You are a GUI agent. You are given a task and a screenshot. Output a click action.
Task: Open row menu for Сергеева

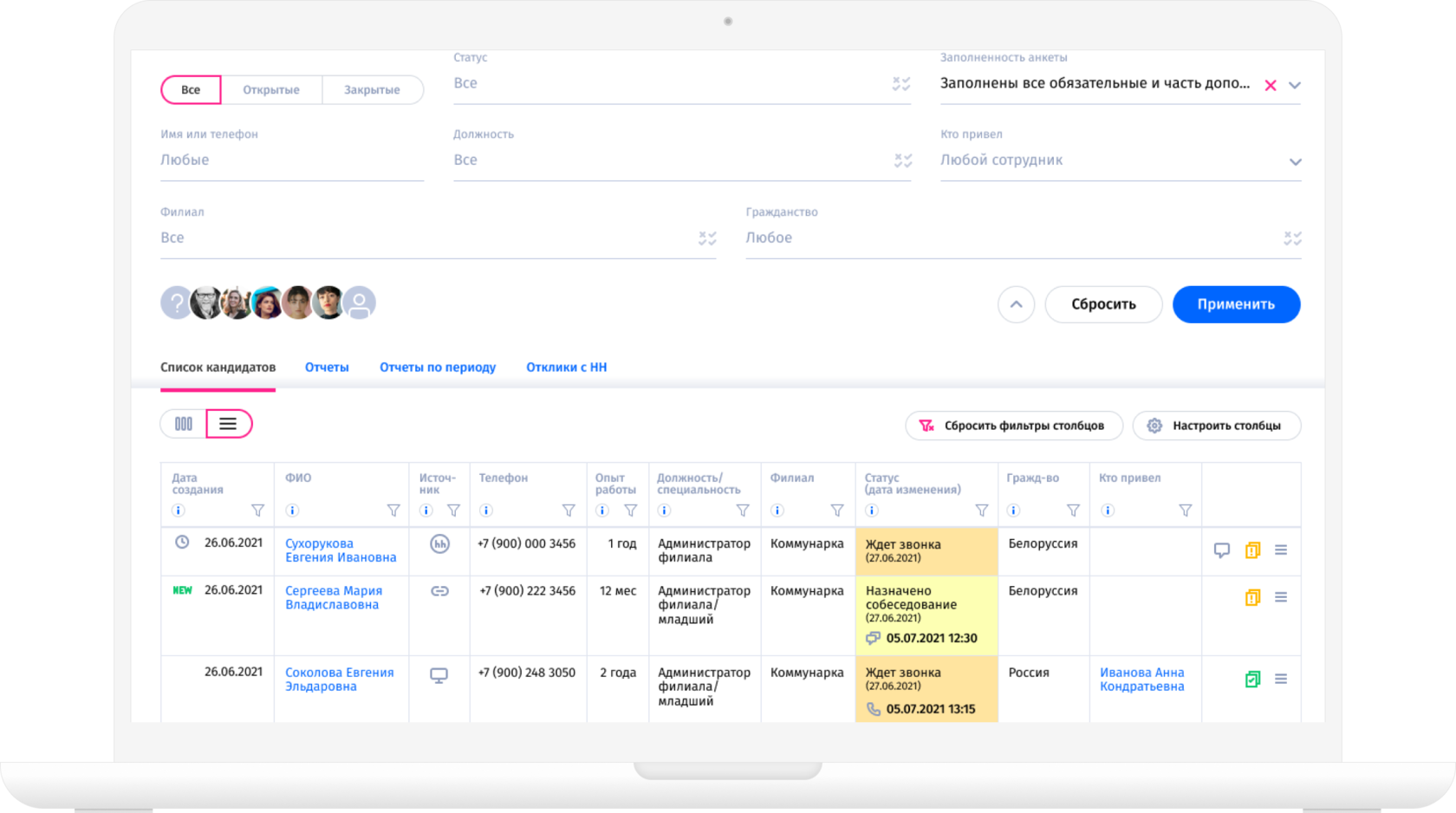tap(1281, 597)
